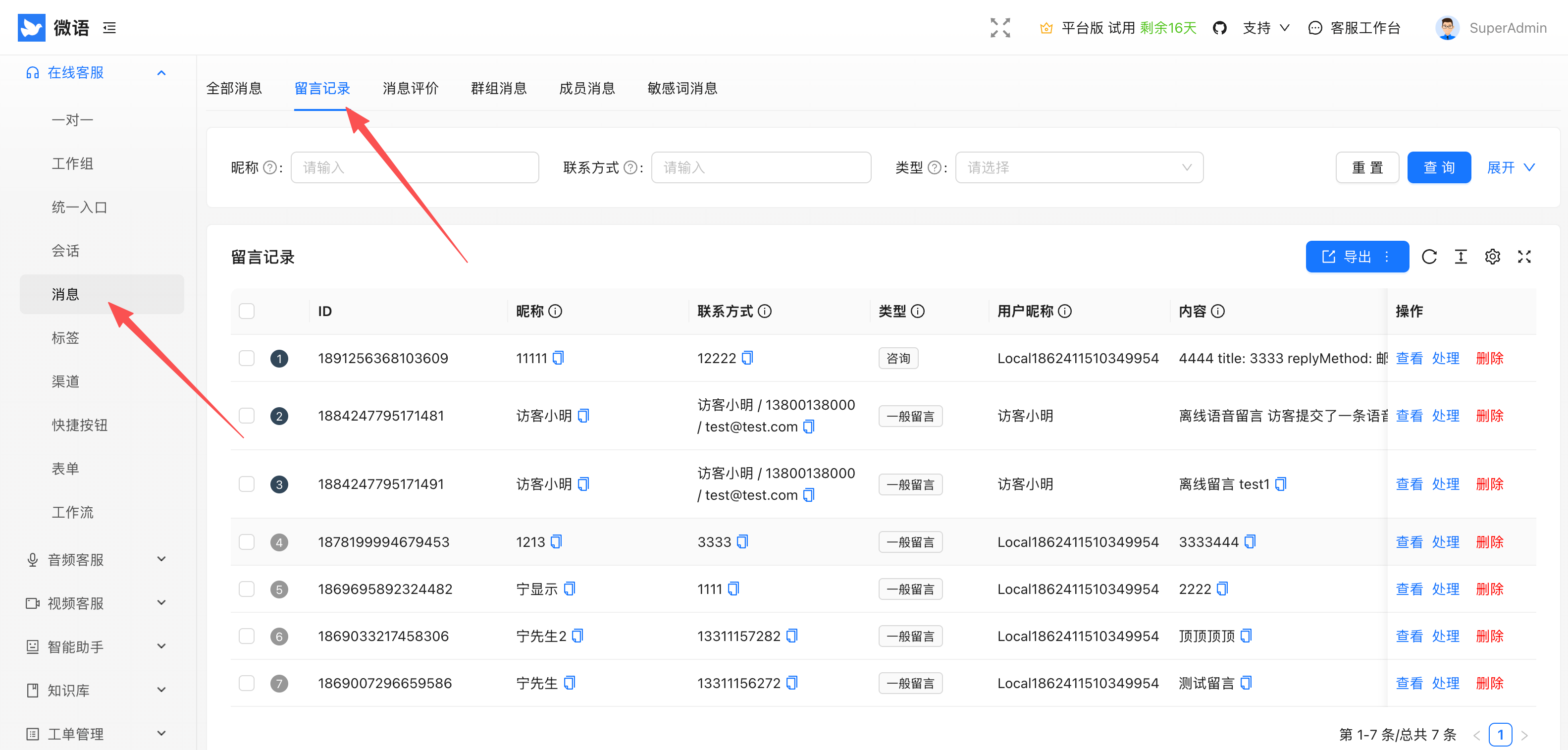Click SuperAdmin avatar image
The height and width of the screenshot is (750, 1568).
pyautogui.click(x=1448, y=28)
